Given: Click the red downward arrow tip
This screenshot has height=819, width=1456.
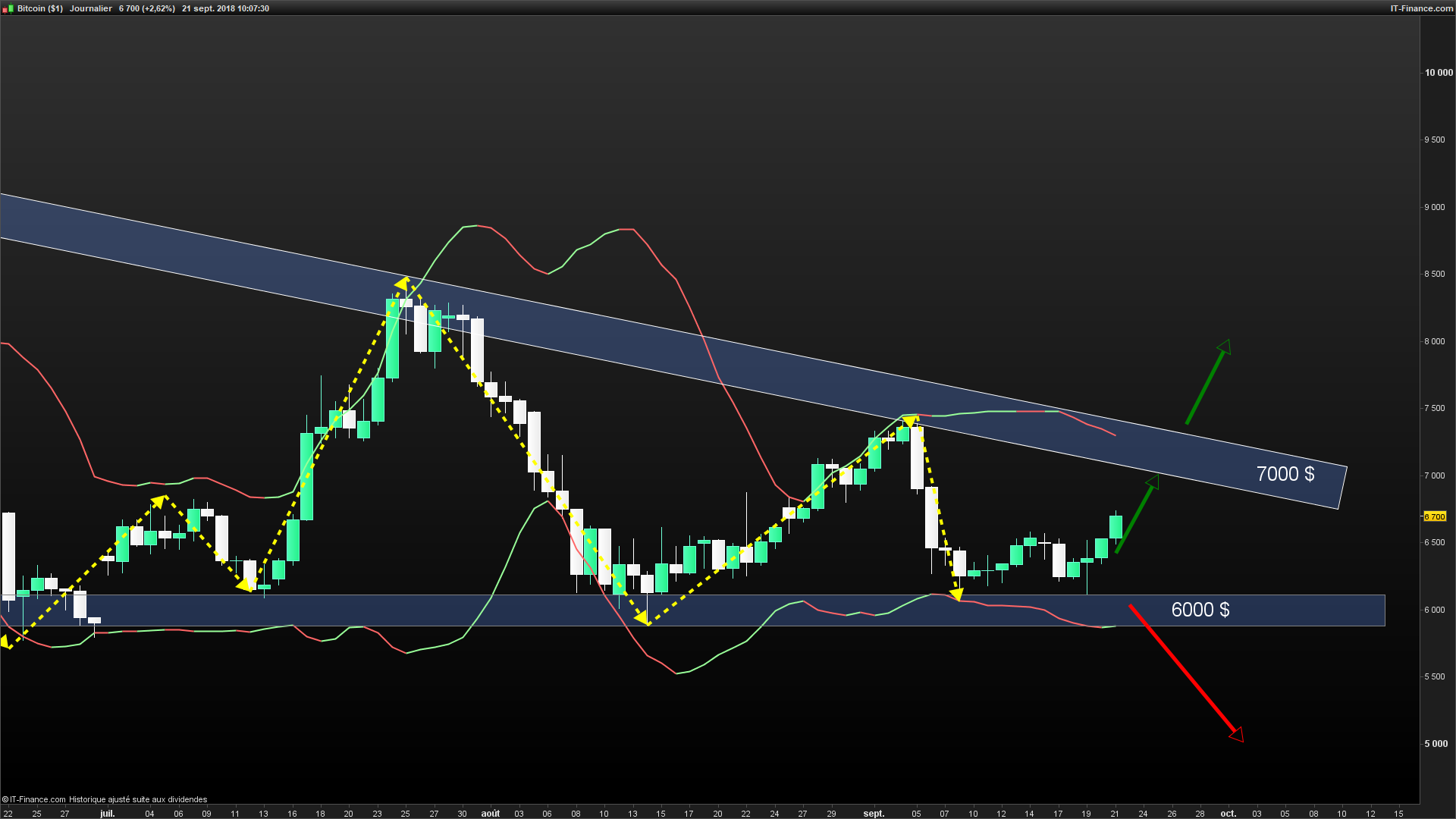Looking at the screenshot, I should coord(1237,734).
